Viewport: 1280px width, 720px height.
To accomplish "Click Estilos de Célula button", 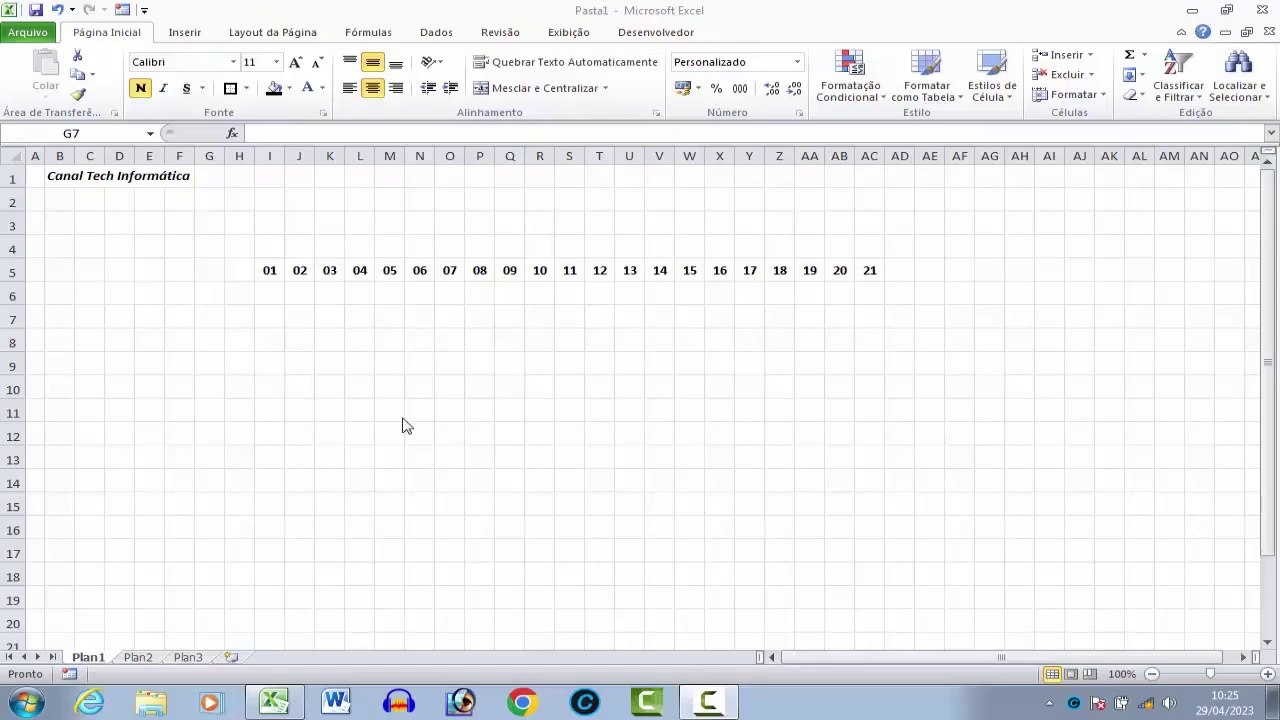I will 991,75.
